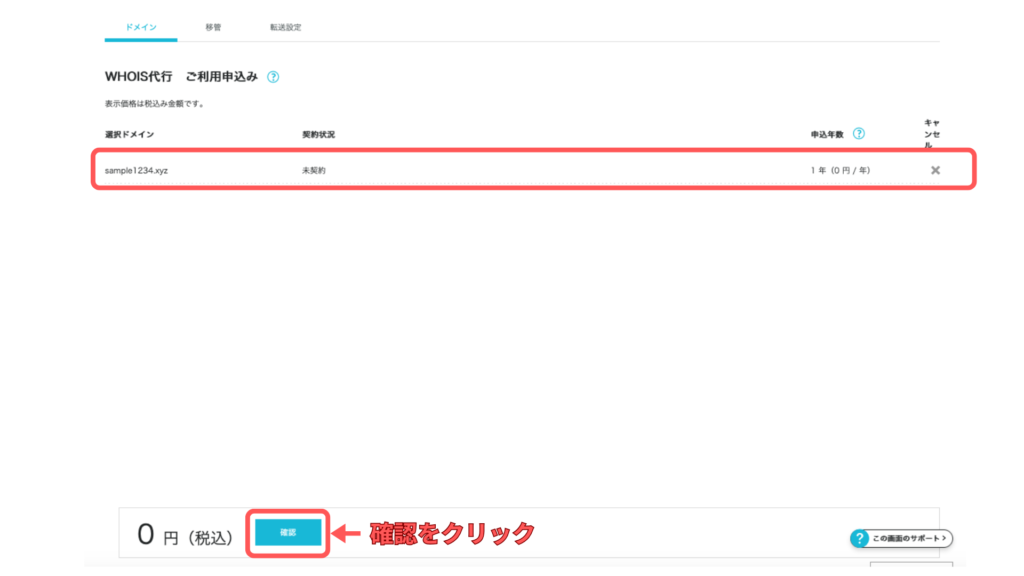Click the キャンセル column header
This screenshot has width=1024, height=576.
(933, 134)
